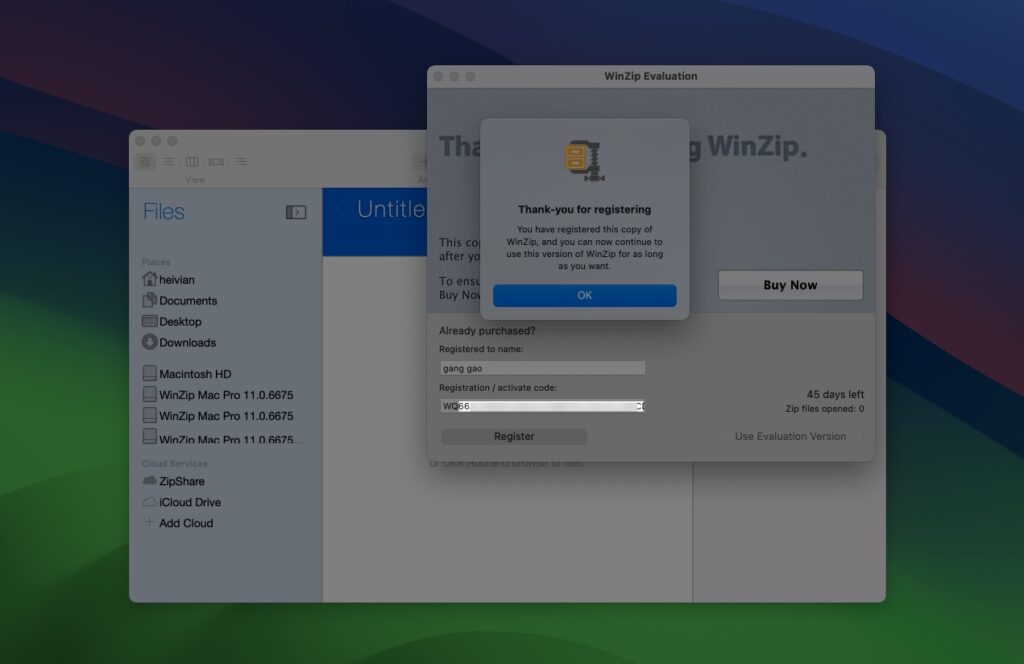Screen dimensions: 1024x664
Task: Collapse the Files sidebar panel
Action: [295, 211]
